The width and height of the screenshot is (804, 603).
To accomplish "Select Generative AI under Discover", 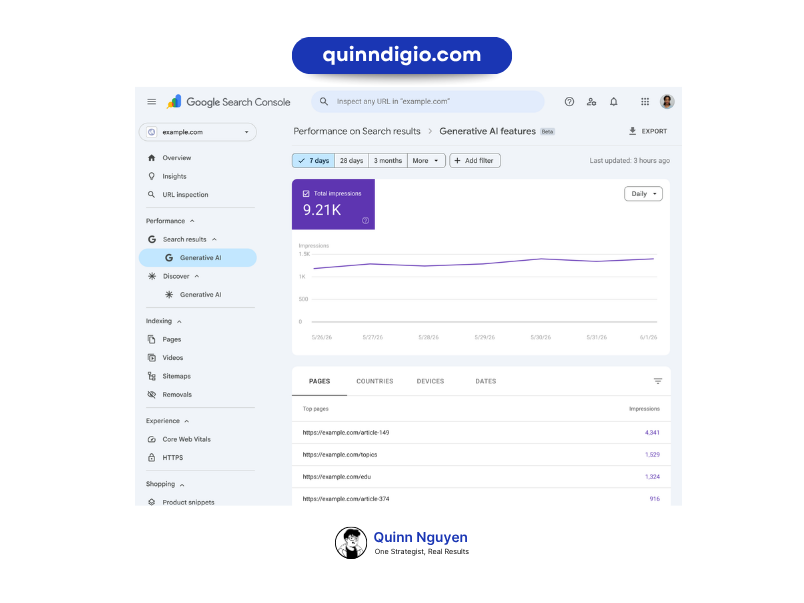I will pos(197,295).
